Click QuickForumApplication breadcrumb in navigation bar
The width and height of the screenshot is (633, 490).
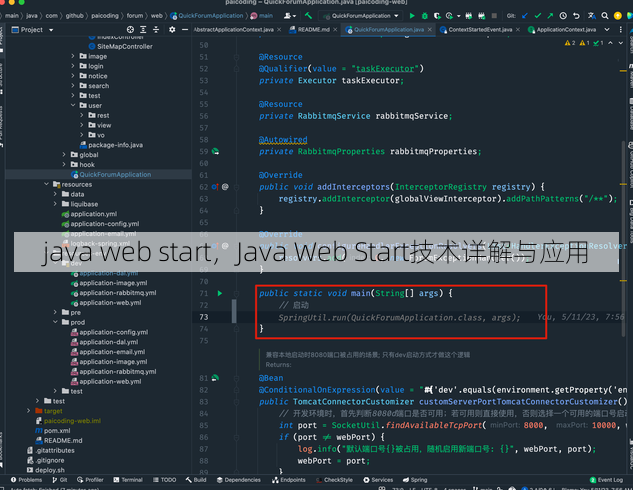pos(207,16)
